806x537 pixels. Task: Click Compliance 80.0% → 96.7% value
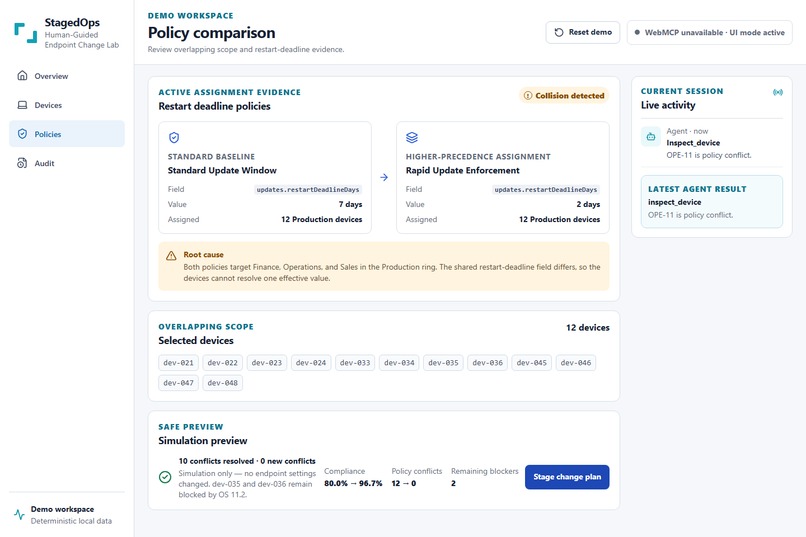[353, 484]
